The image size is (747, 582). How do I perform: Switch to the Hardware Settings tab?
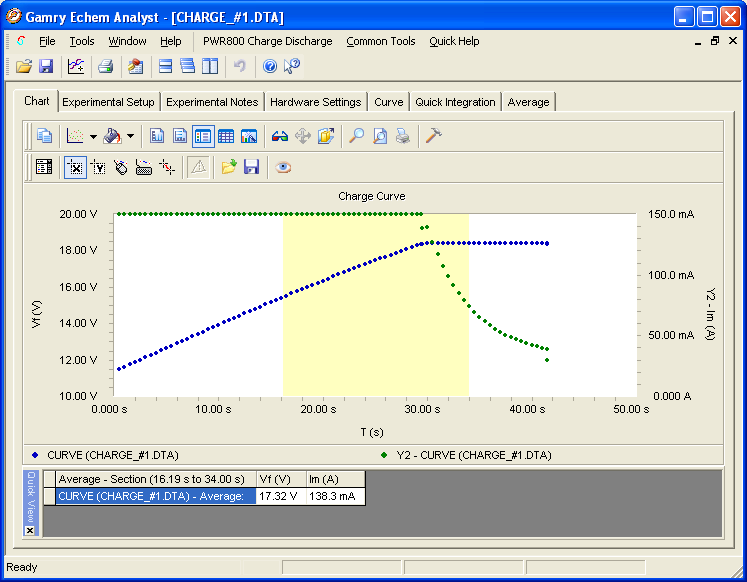click(x=315, y=102)
